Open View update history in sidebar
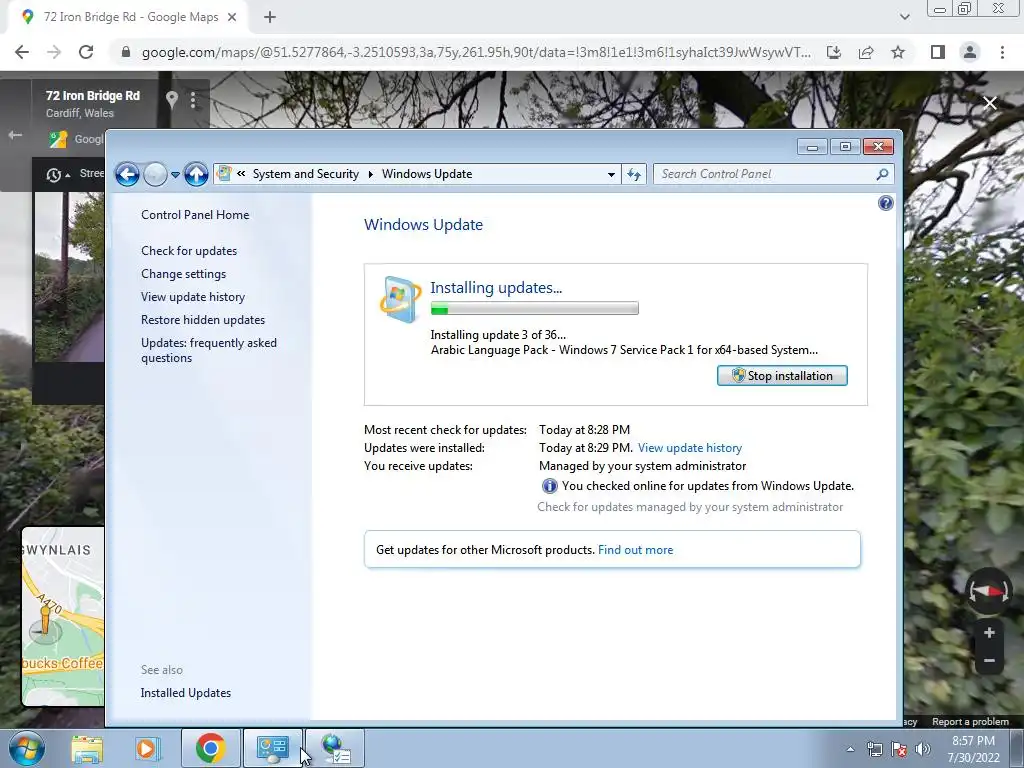1024x768 pixels. pyautogui.click(x=193, y=296)
